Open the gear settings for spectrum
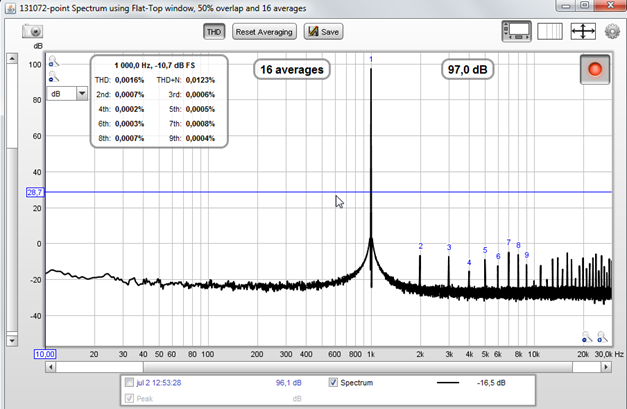627x409 pixels. coord(612,31)
